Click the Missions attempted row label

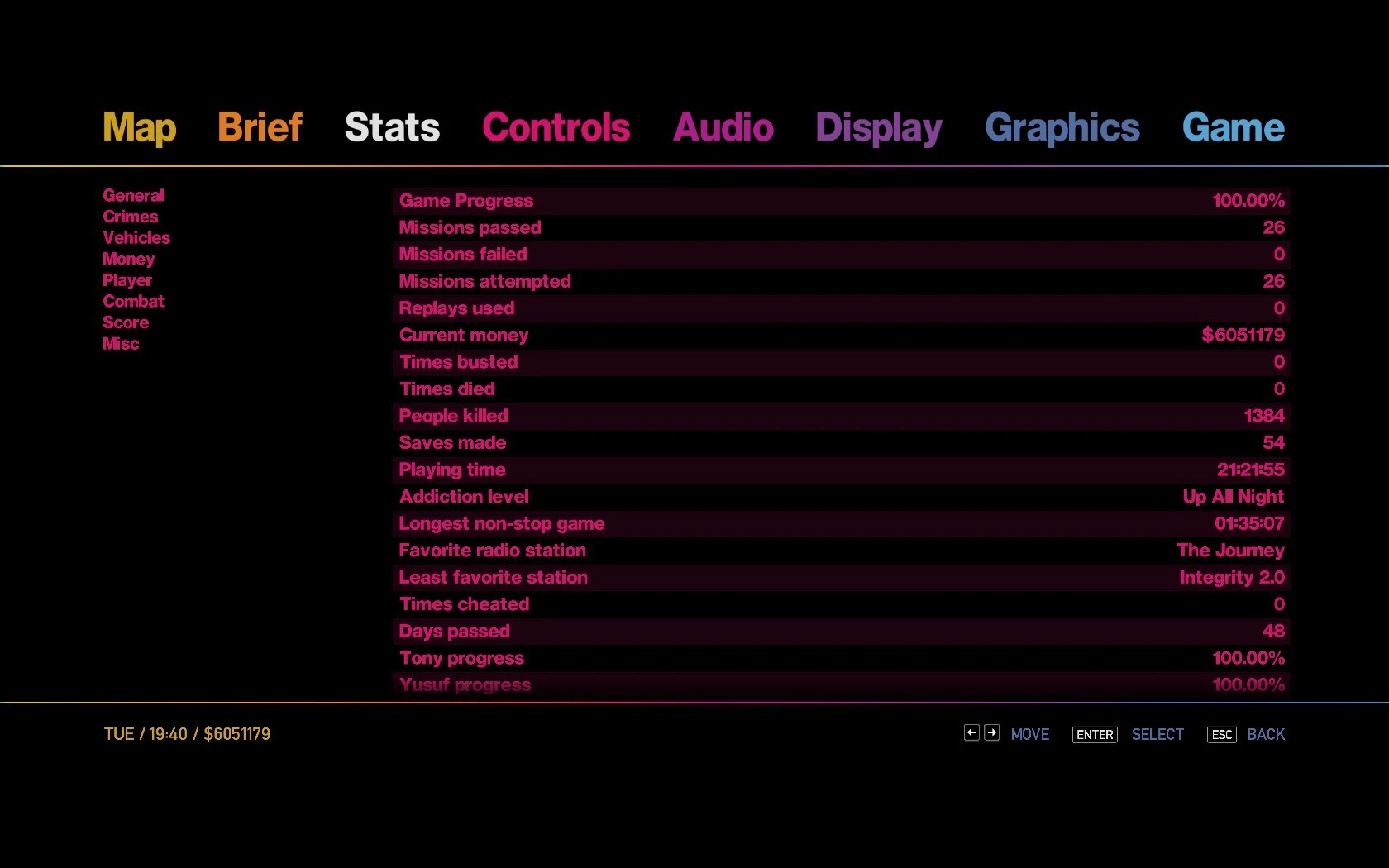click(x=484, y=282)
